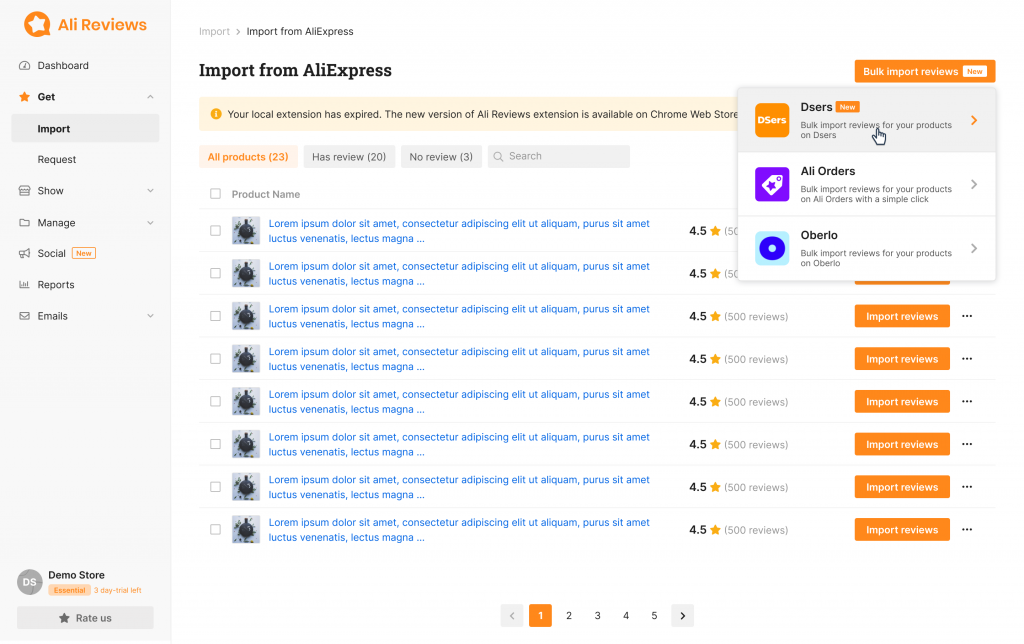
Task: Open more options for fourth product row
Action: [x=967, y=359]
